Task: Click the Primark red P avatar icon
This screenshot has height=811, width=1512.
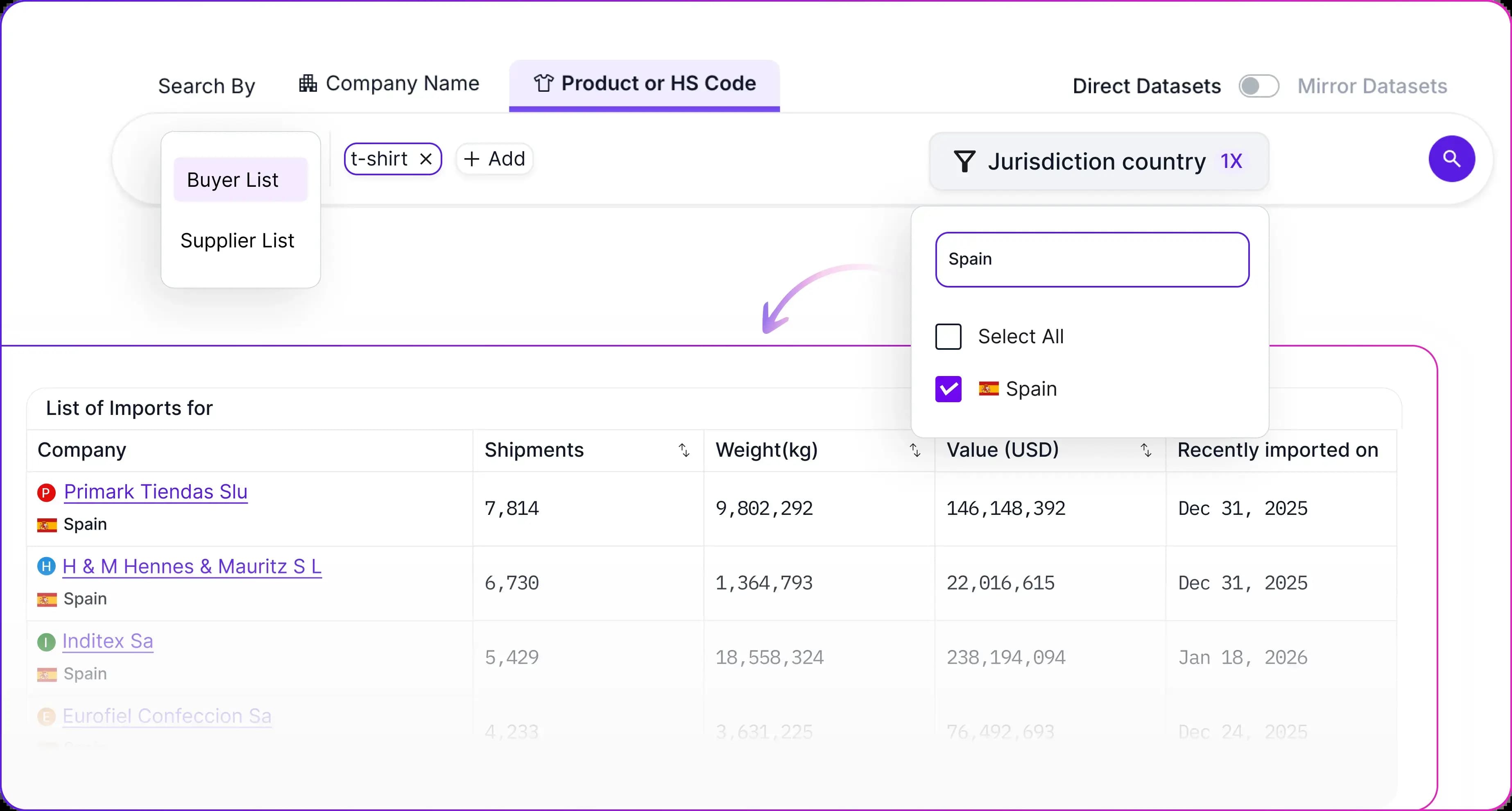Action: click(x=46, y=492)
